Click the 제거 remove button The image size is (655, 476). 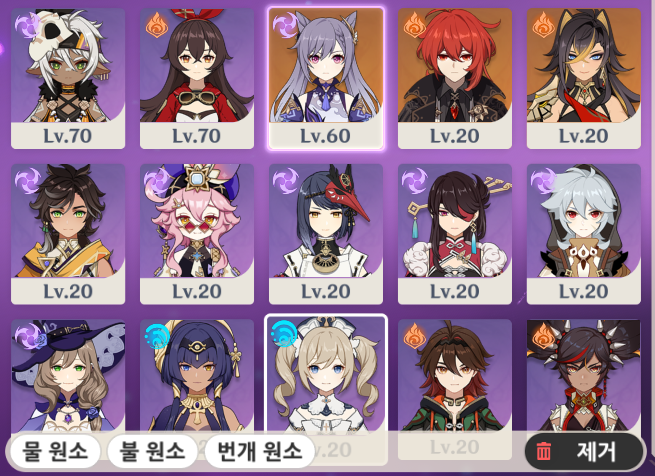coord(584,452)
